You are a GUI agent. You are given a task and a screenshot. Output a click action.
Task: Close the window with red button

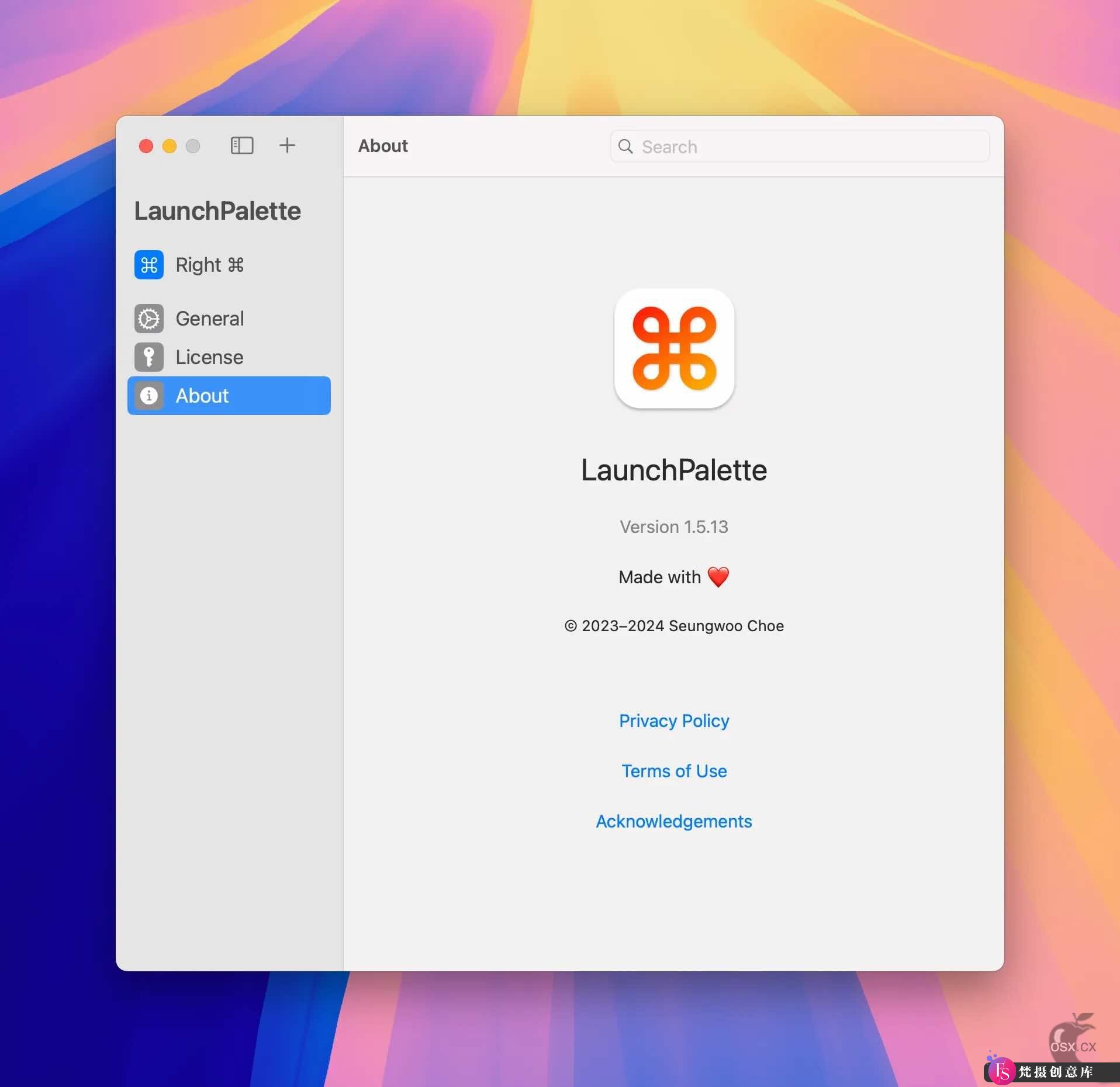coord(146,146)
